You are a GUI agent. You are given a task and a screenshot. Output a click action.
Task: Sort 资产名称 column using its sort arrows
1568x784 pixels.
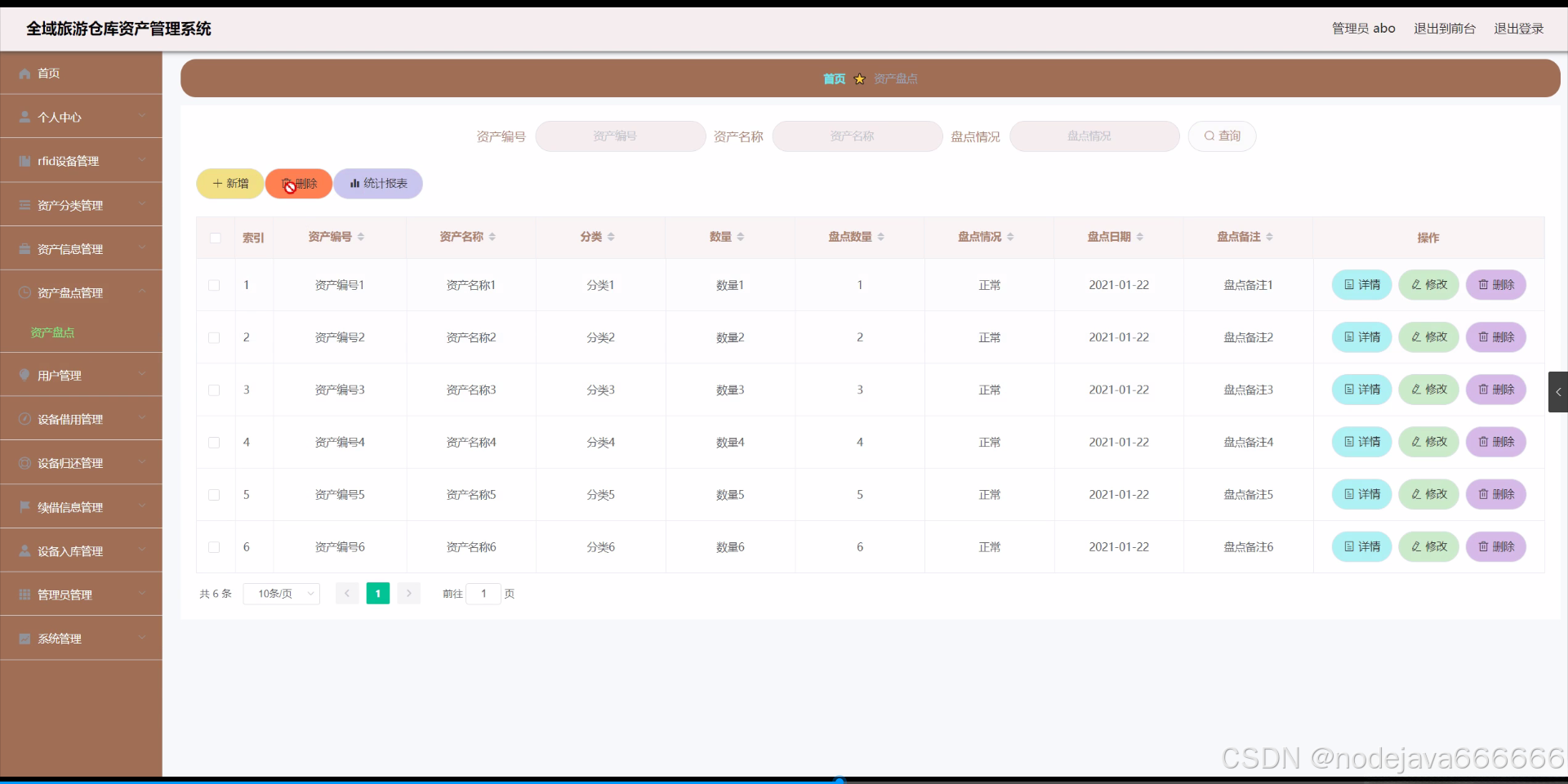[492, 237]
